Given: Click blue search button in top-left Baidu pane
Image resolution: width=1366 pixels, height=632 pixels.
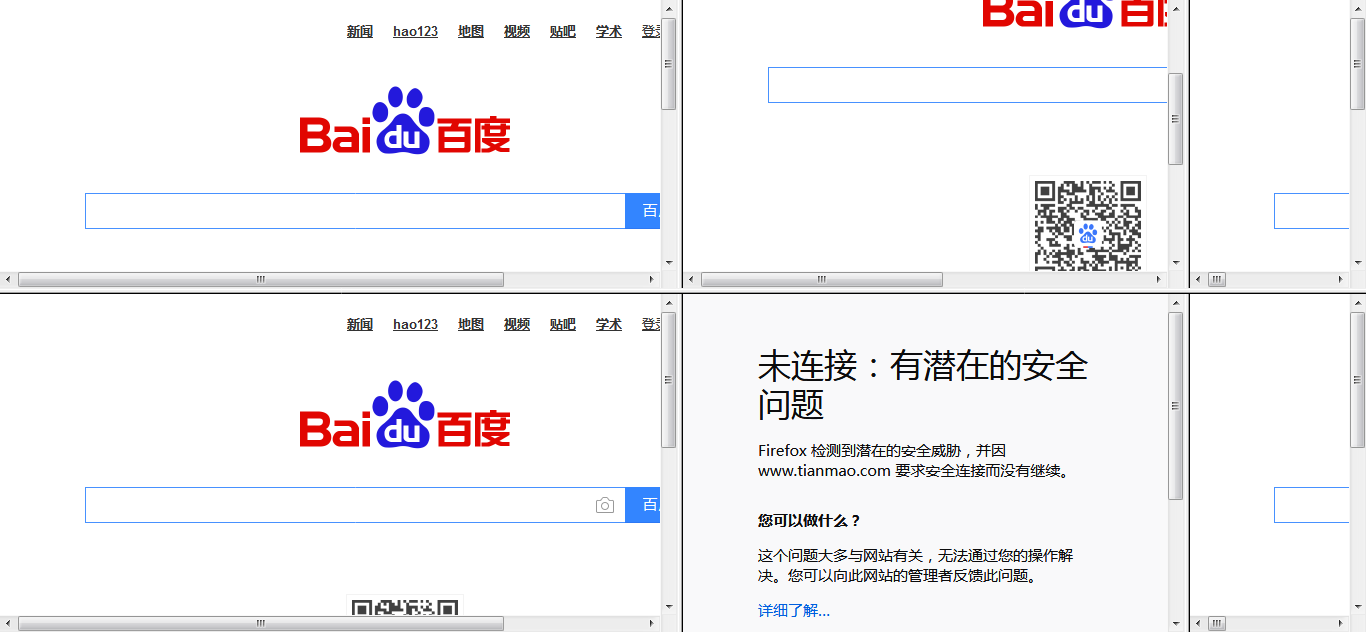Looking at the screenshot, I should click(643, 211).
